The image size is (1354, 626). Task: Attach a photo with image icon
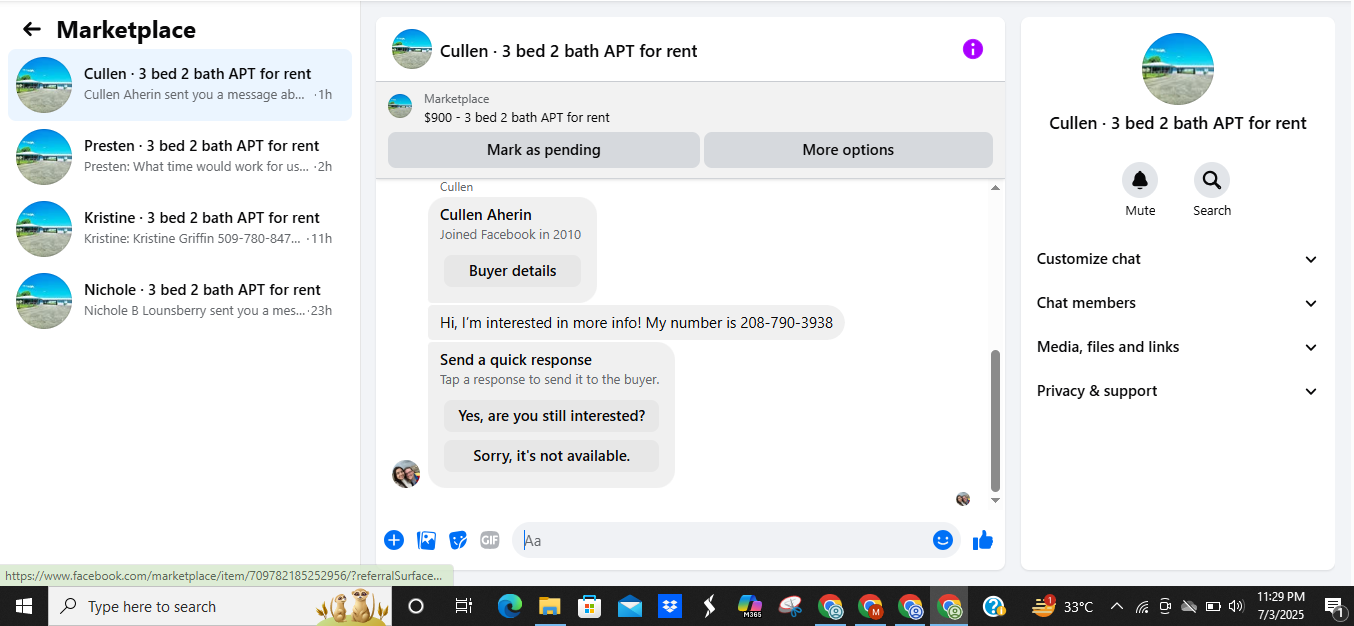pyautogui.click(x=426, y=540)
